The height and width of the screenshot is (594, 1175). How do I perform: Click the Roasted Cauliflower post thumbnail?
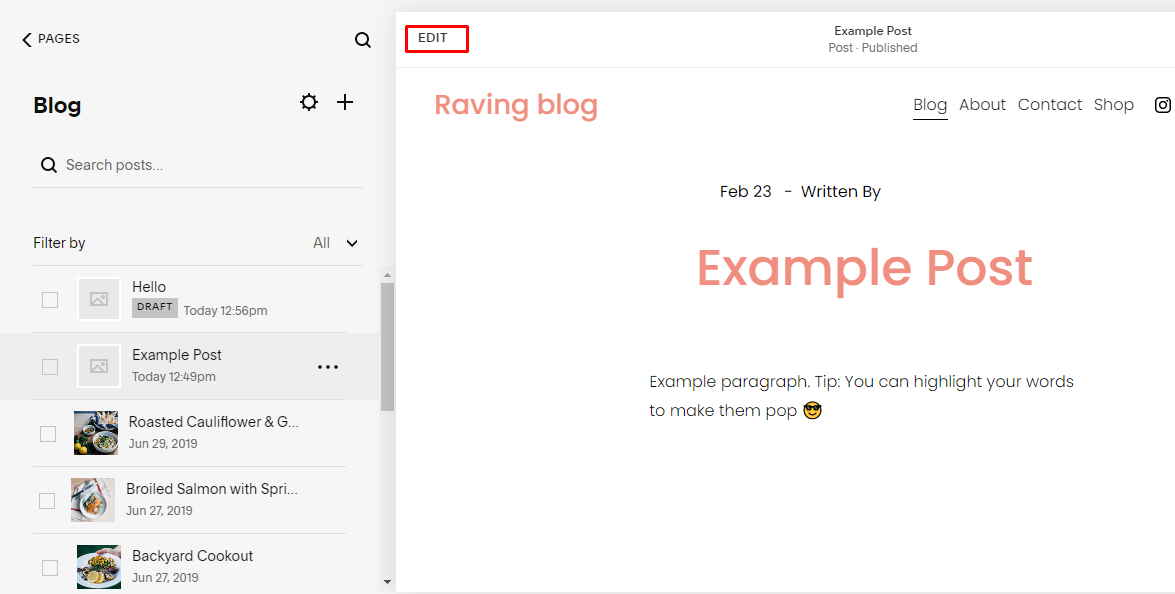(x=95, y=432)
